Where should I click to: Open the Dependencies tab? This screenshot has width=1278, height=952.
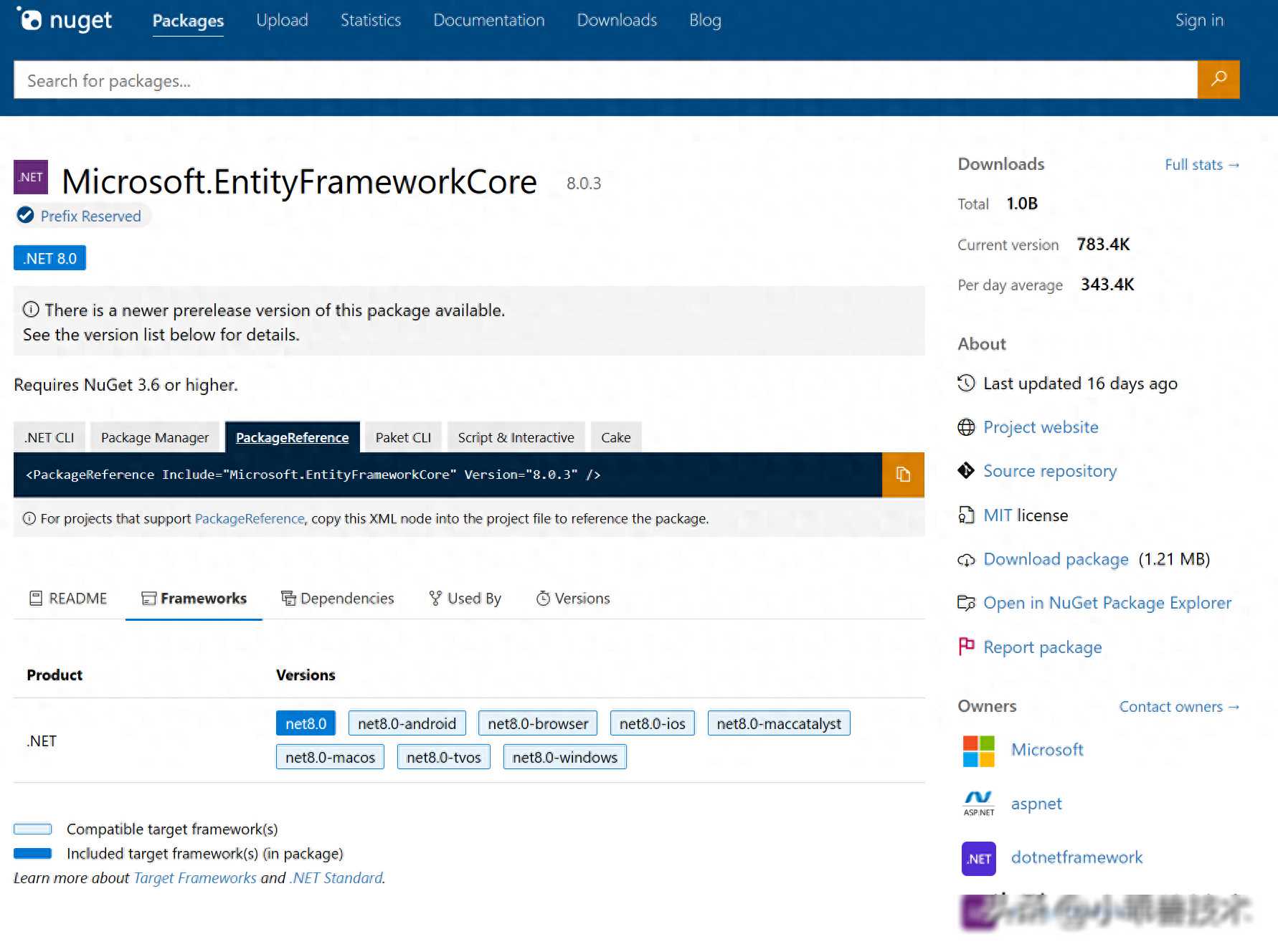(338, 598)
